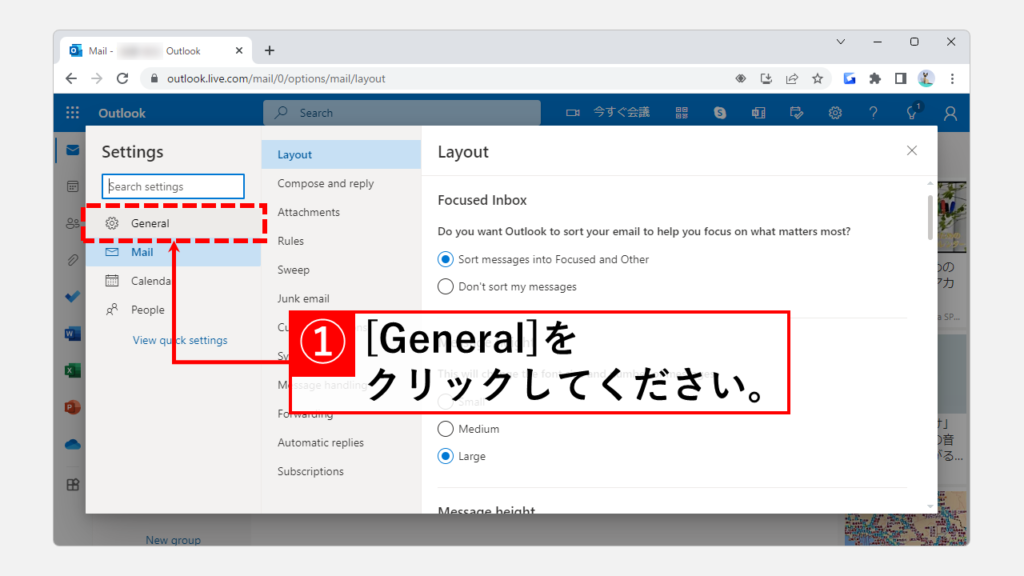
Task: Open the Outlook app launcher grid
Action: [72, 113]
